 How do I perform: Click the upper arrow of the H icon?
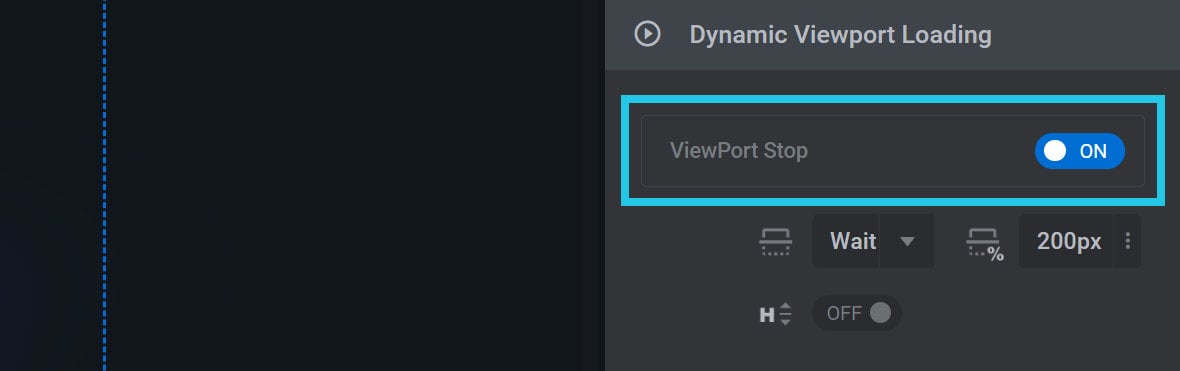pos(786,307)
